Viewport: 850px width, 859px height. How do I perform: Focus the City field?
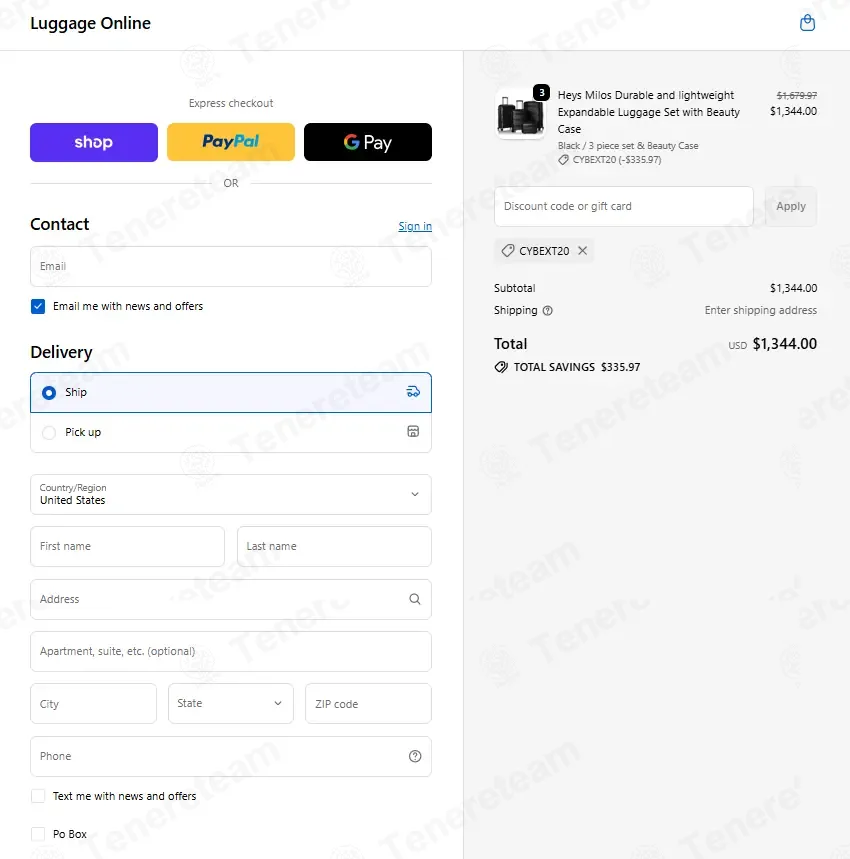tap(93, 703)
